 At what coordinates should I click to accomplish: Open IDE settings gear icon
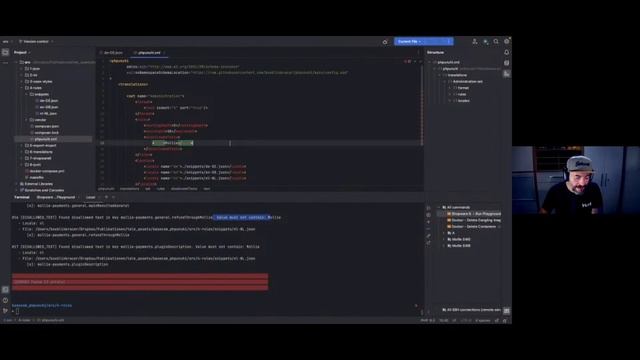[x=507, y=42]
